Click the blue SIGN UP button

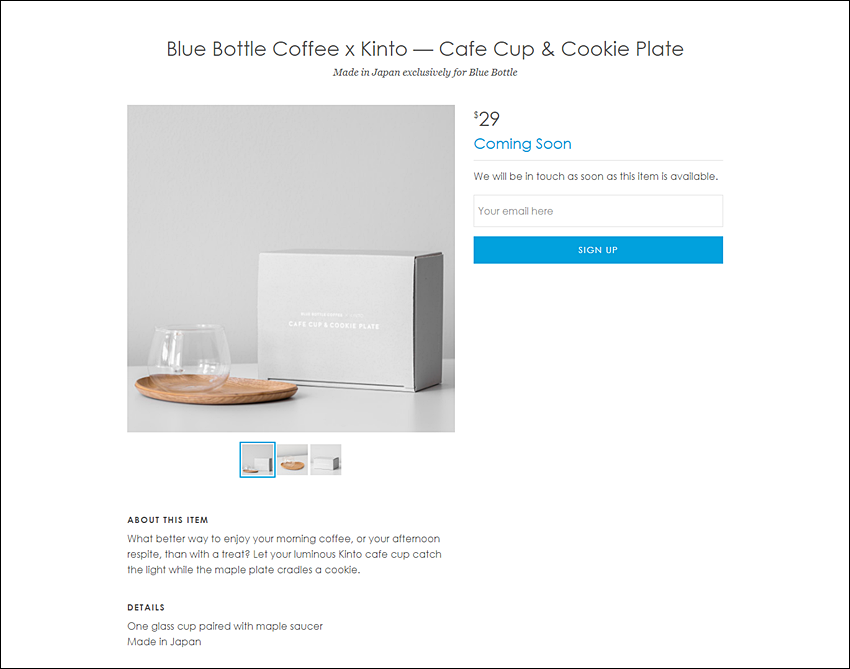click(x=598, y=250)
